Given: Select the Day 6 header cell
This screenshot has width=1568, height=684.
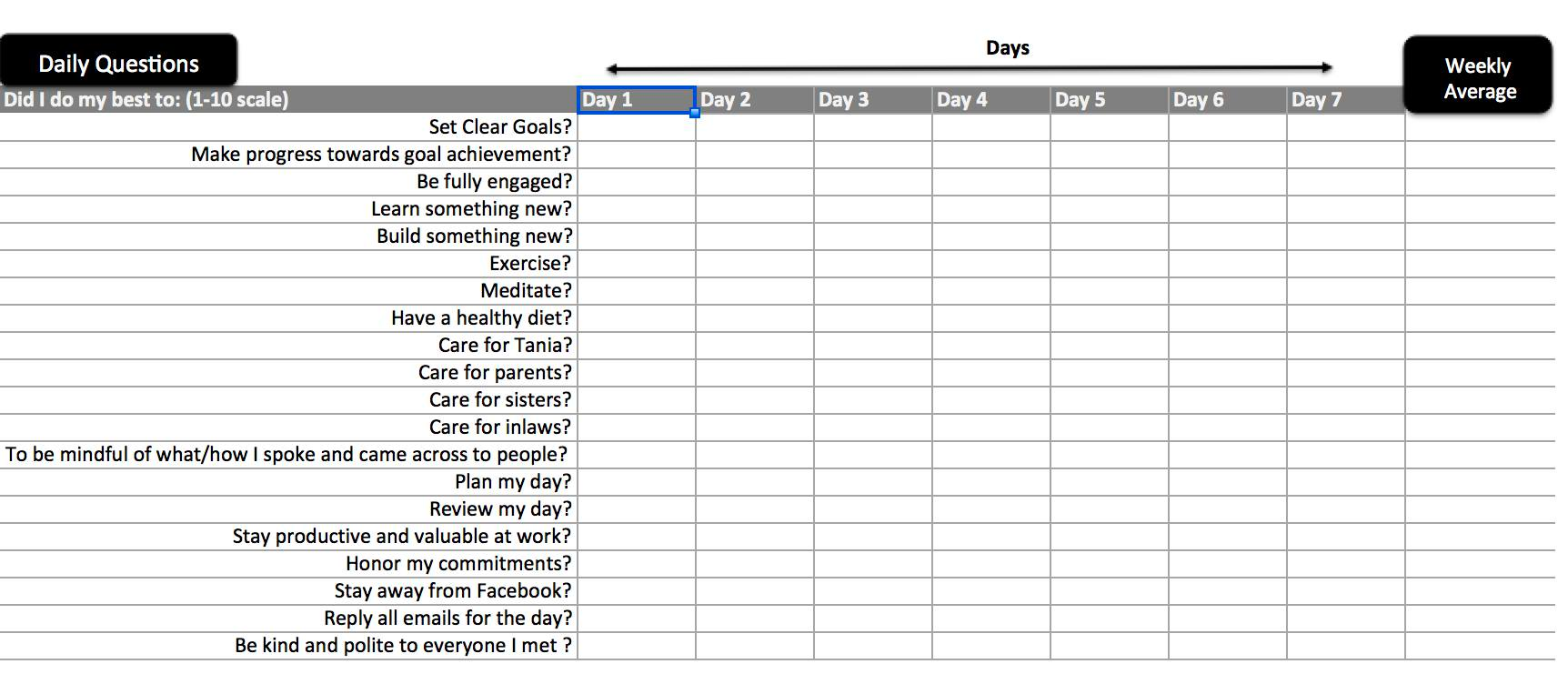Looking at the screenshot, I should [x=1228, y=100].
